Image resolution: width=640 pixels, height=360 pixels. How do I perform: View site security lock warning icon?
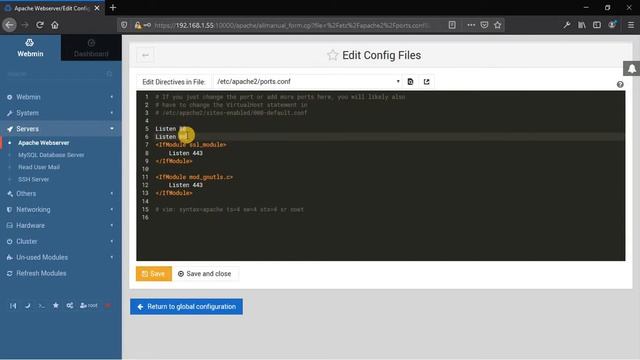coord(138,25)
